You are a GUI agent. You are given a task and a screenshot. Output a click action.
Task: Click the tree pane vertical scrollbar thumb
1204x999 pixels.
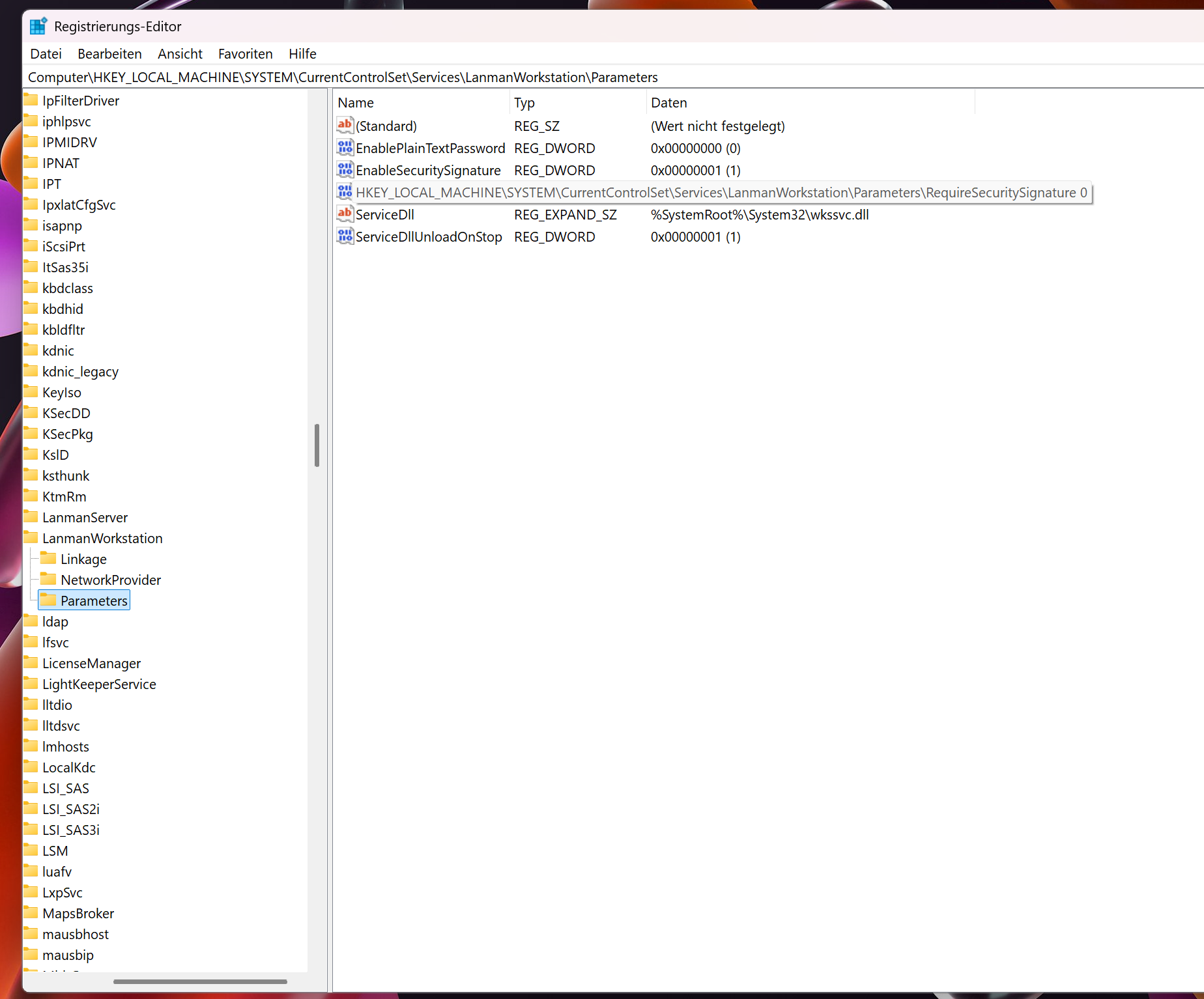coord(317,445)
